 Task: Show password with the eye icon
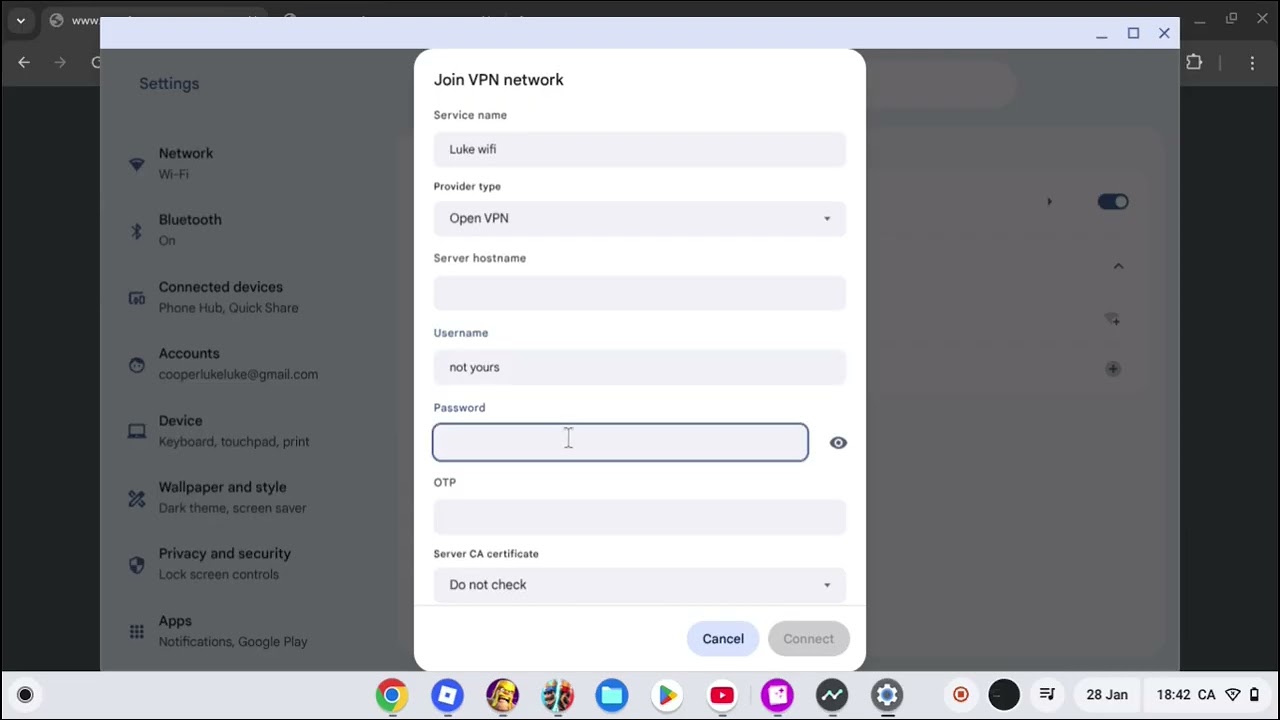pos(838,443)
